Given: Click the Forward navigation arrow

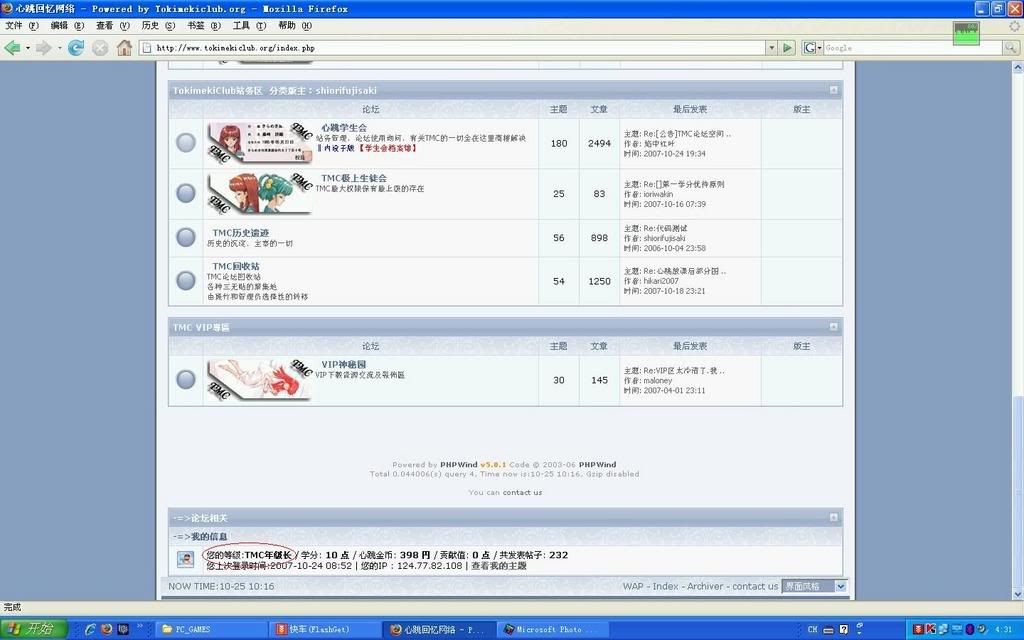Looking at the screenshot, I should click(x=43, y=48).
